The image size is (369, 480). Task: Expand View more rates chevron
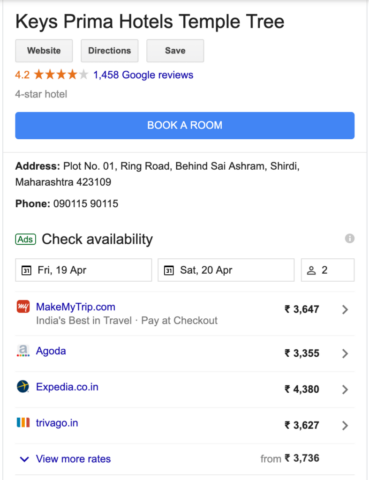coord(24,459)
